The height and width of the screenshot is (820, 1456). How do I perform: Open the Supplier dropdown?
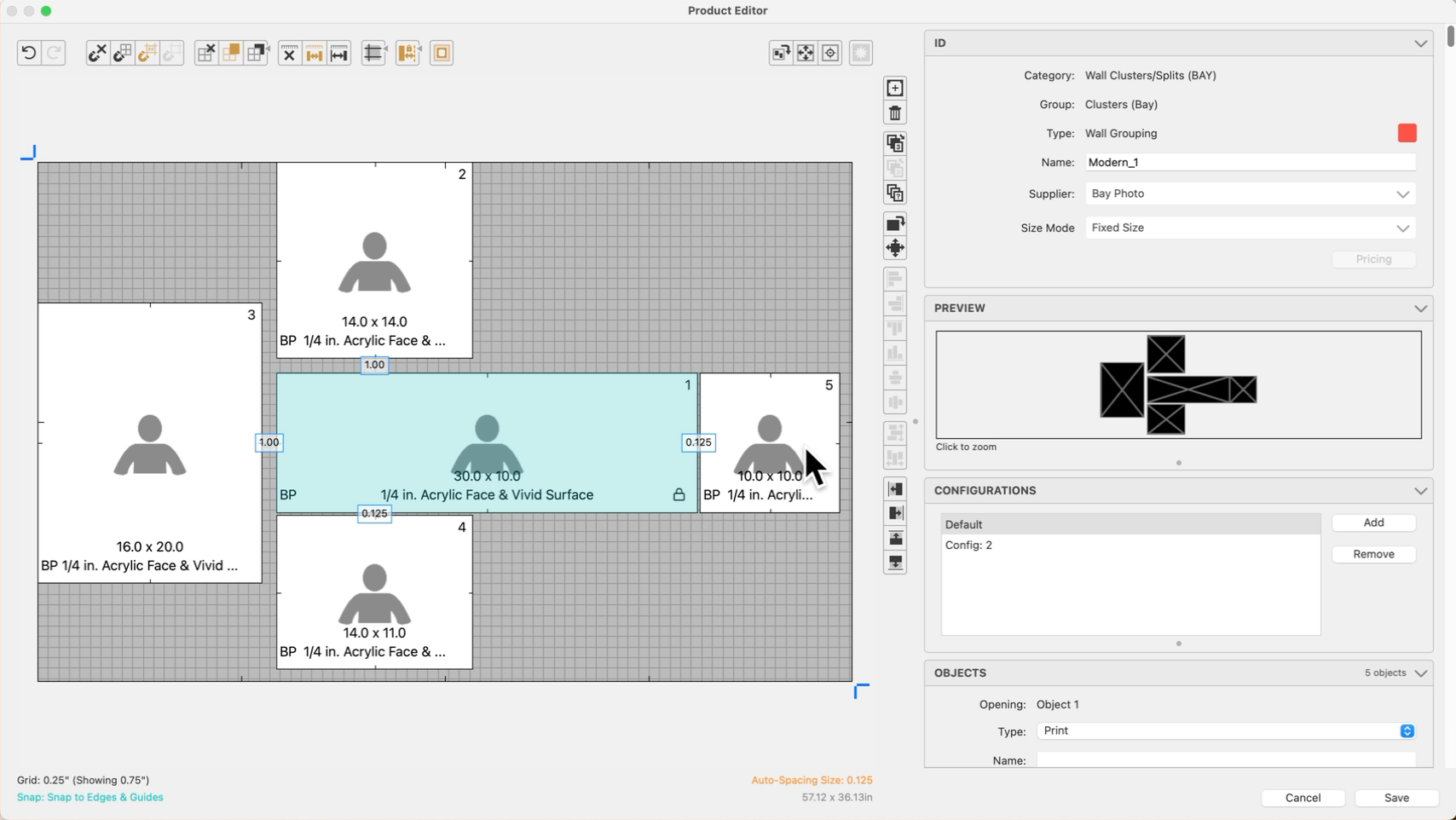click(x=1250, y=194)
